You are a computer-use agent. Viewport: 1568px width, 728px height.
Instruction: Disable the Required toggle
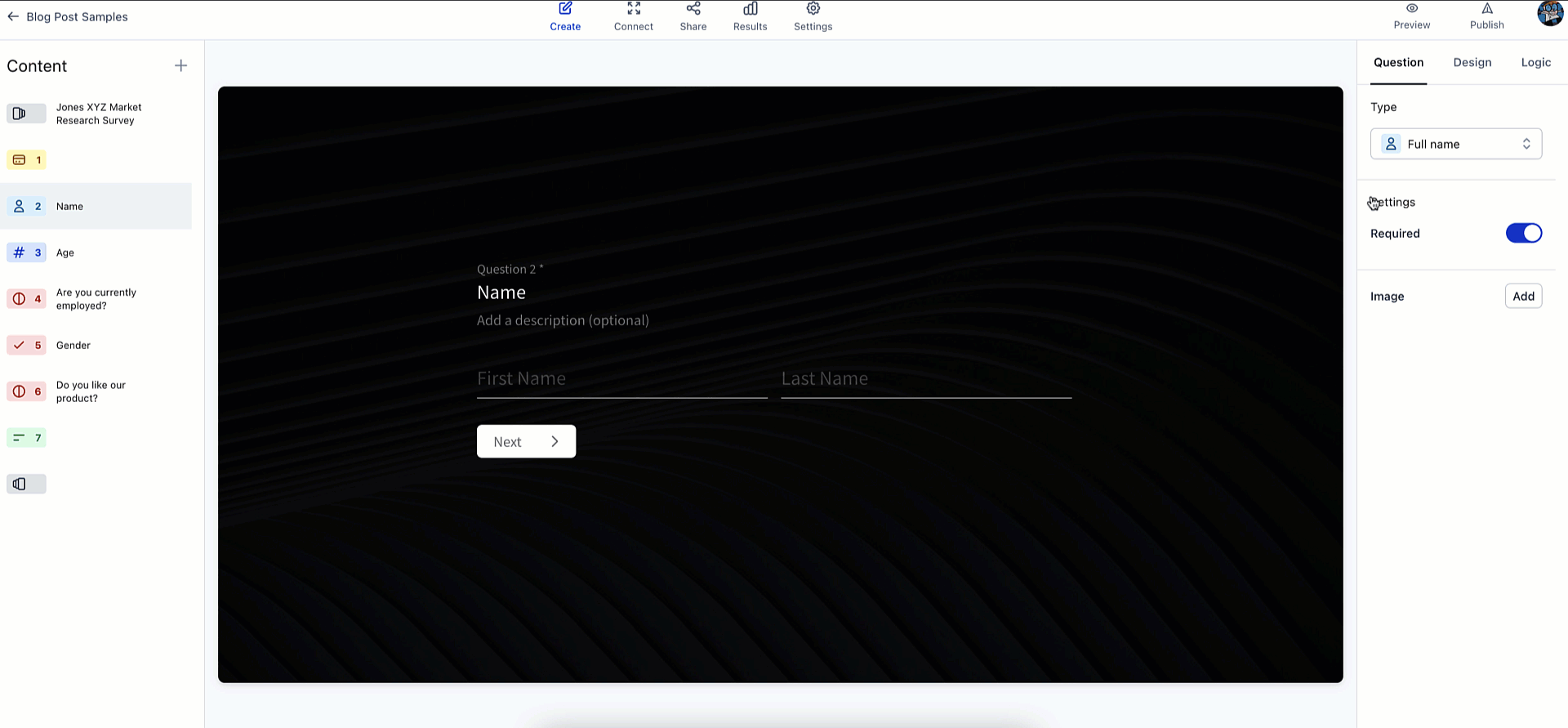pyautogui.click(x=1523, y=233)
